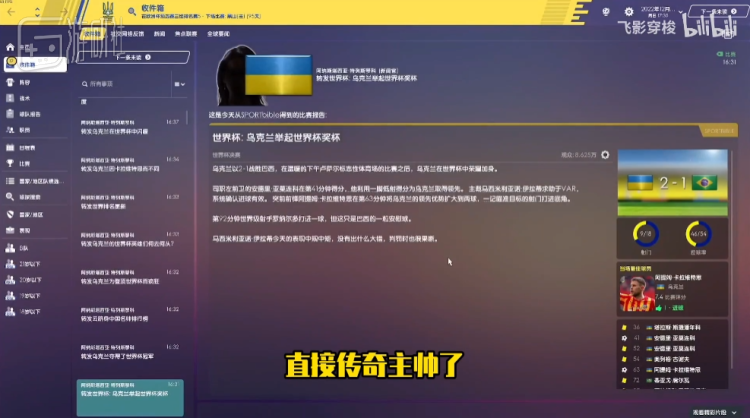This screenshot has width=750, height=418.
Task: Open the Squad shirt icon in sidebar
Action: pyautogui.click(x=10, y=82)
